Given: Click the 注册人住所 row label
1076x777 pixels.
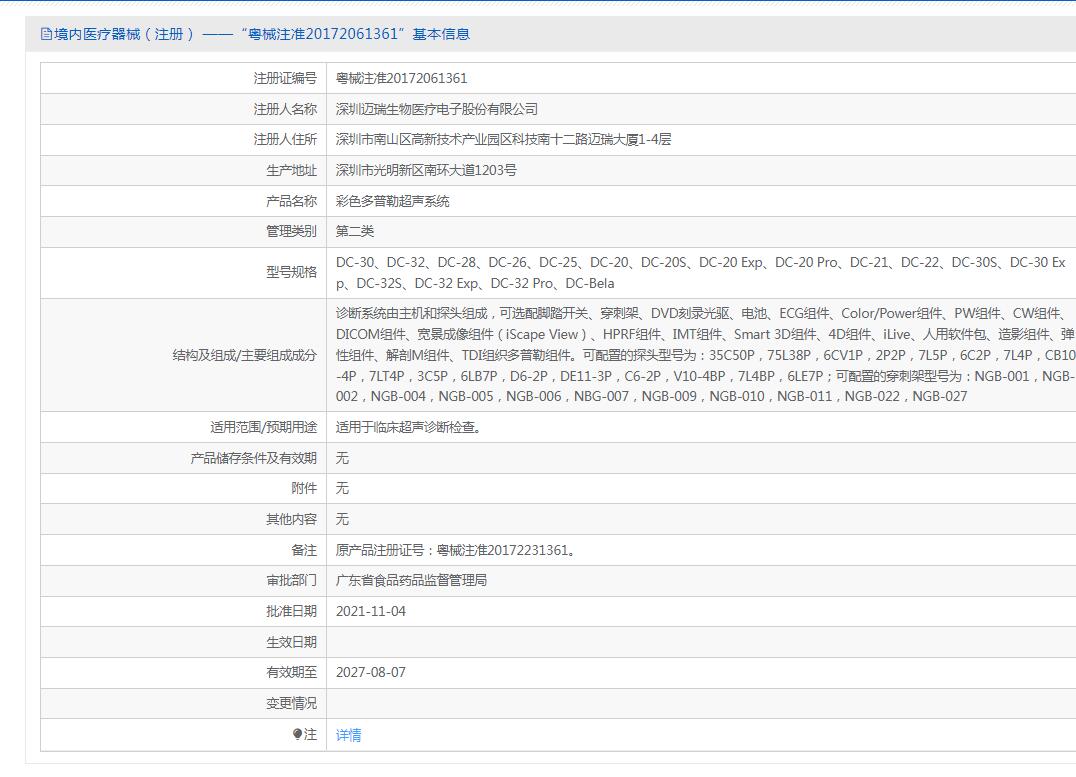Looking at the screenshot, I should pos(285,139).
